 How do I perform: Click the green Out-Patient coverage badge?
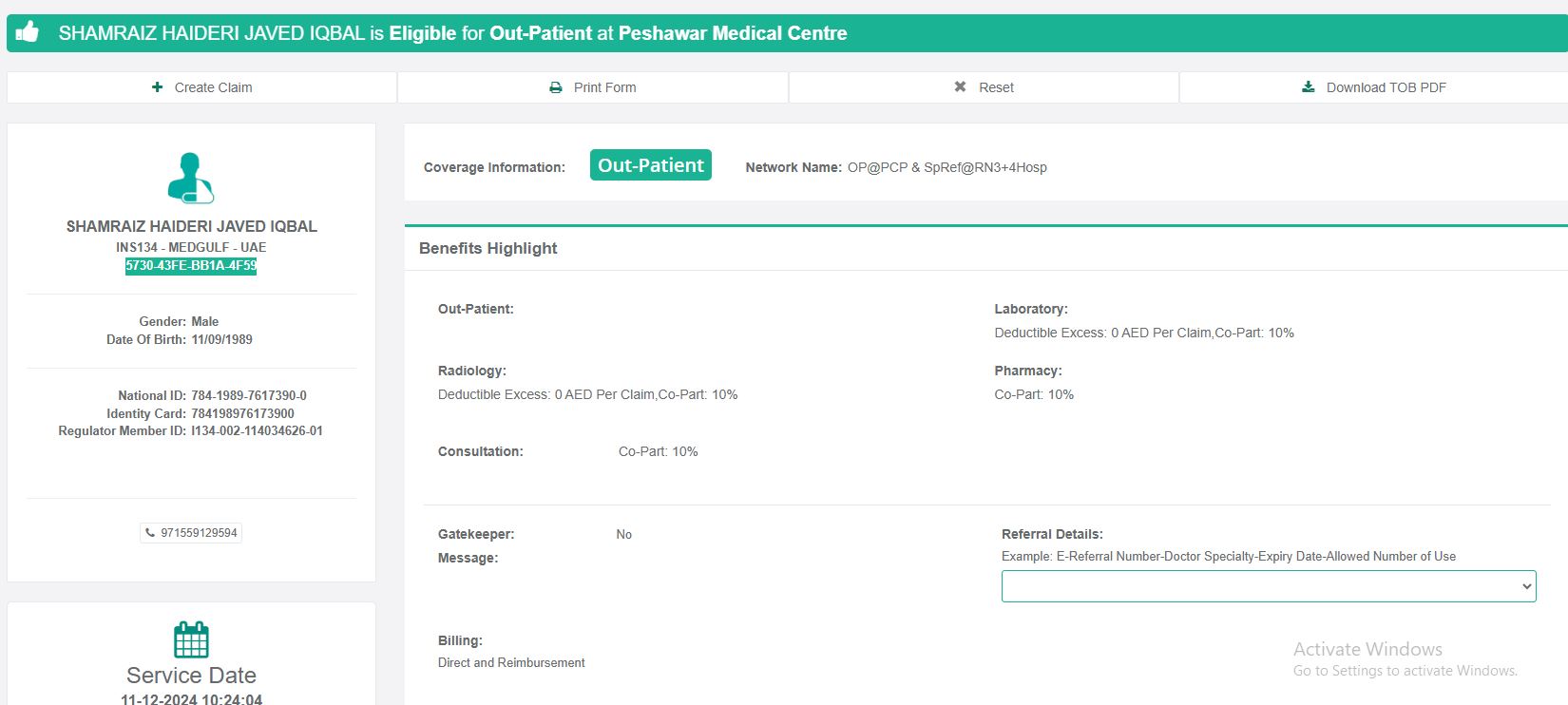point(650,165)
